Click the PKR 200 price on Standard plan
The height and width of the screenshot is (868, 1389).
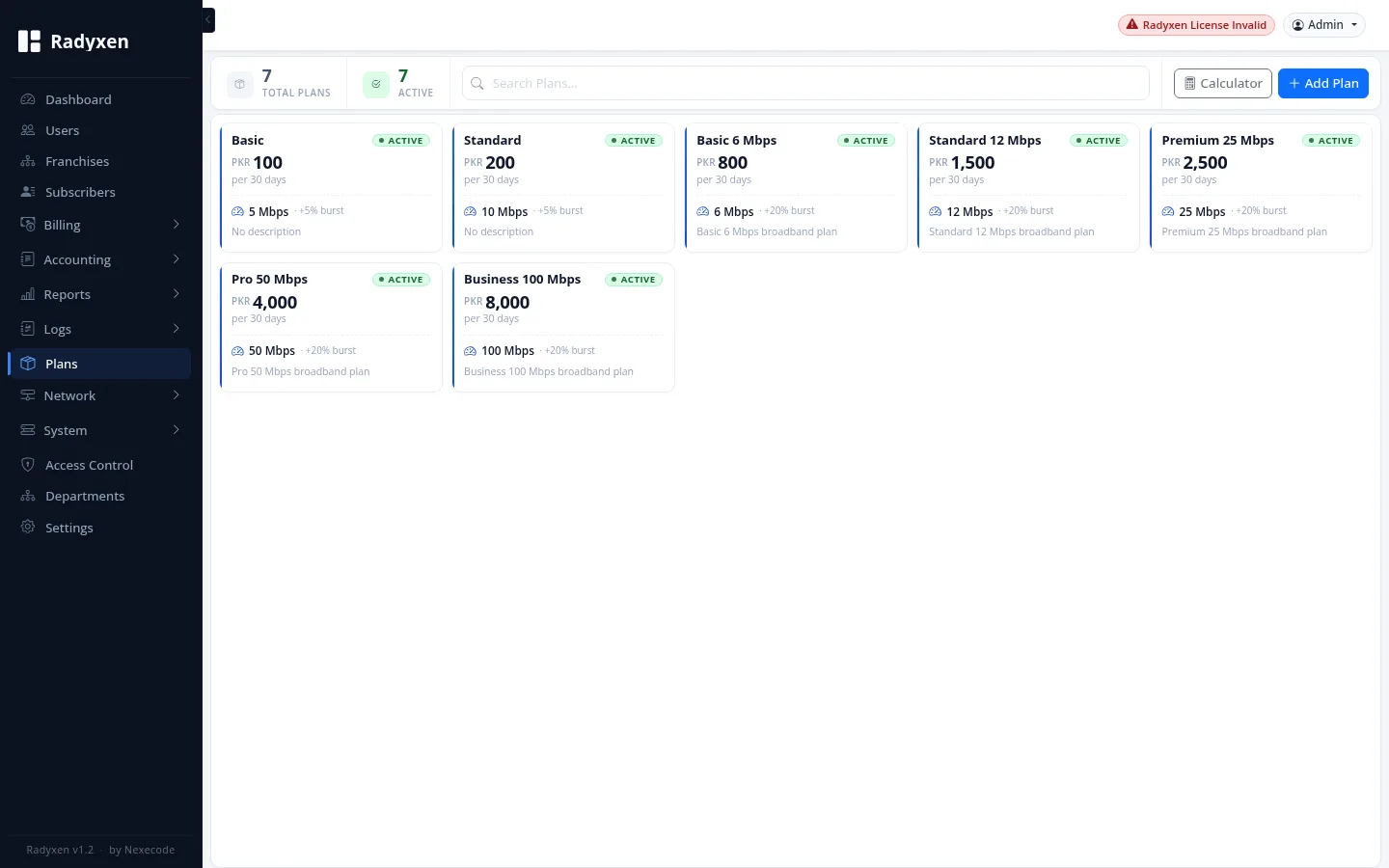coord(489,163)
